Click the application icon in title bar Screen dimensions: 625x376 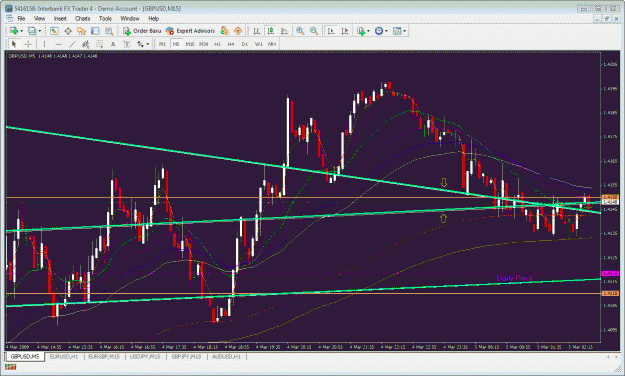pyautogui.click(x=9, y=8)
